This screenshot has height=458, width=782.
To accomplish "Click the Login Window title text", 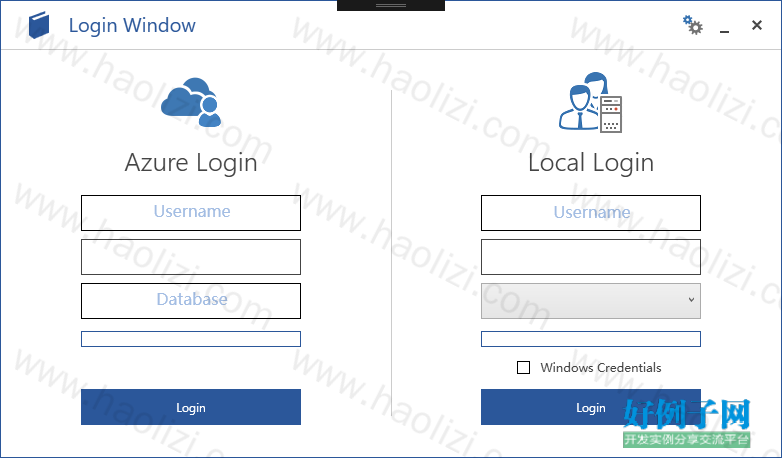I will 132,25.
